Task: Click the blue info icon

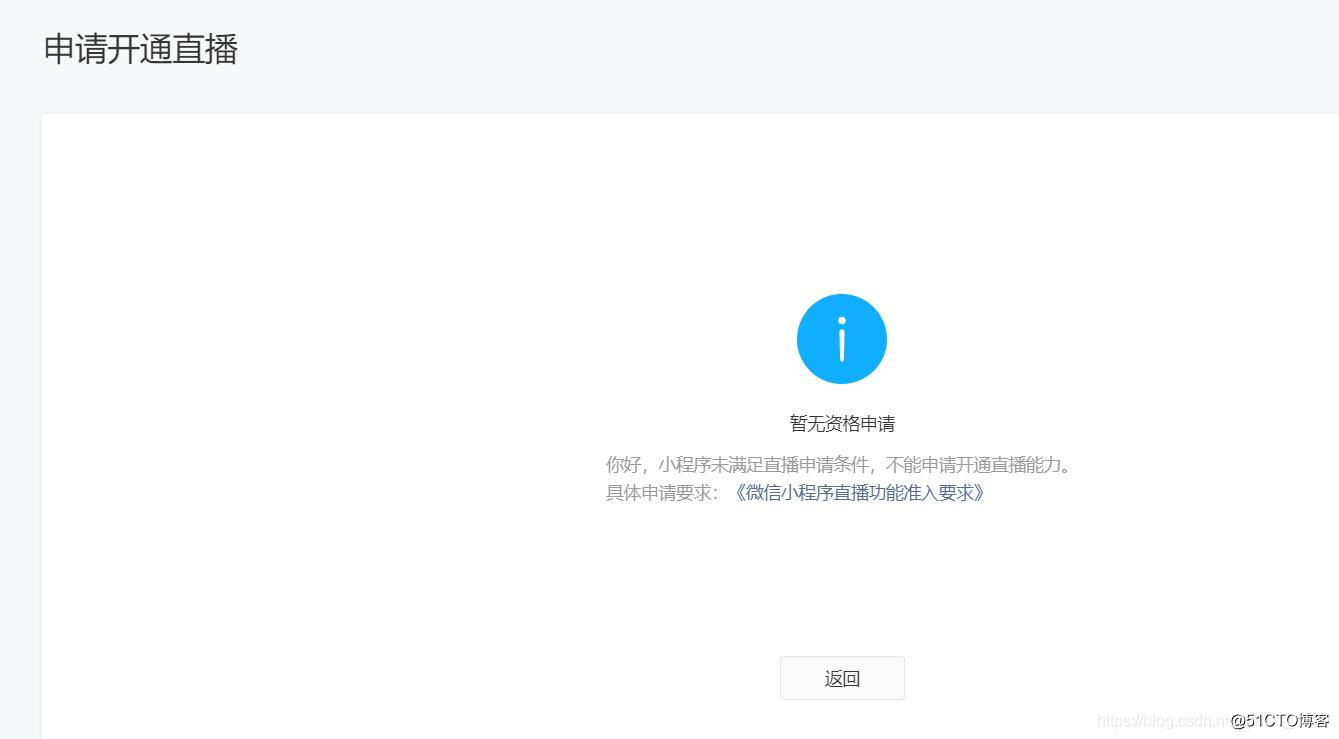Action: (842, 339)
